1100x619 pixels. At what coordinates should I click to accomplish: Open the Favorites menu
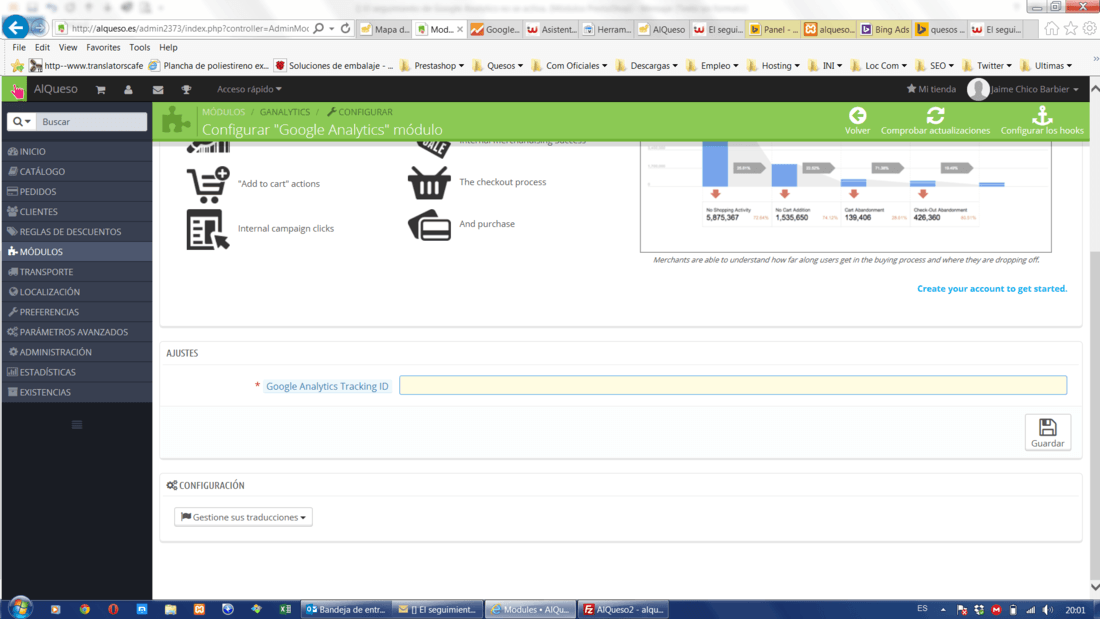click(103, 47)
